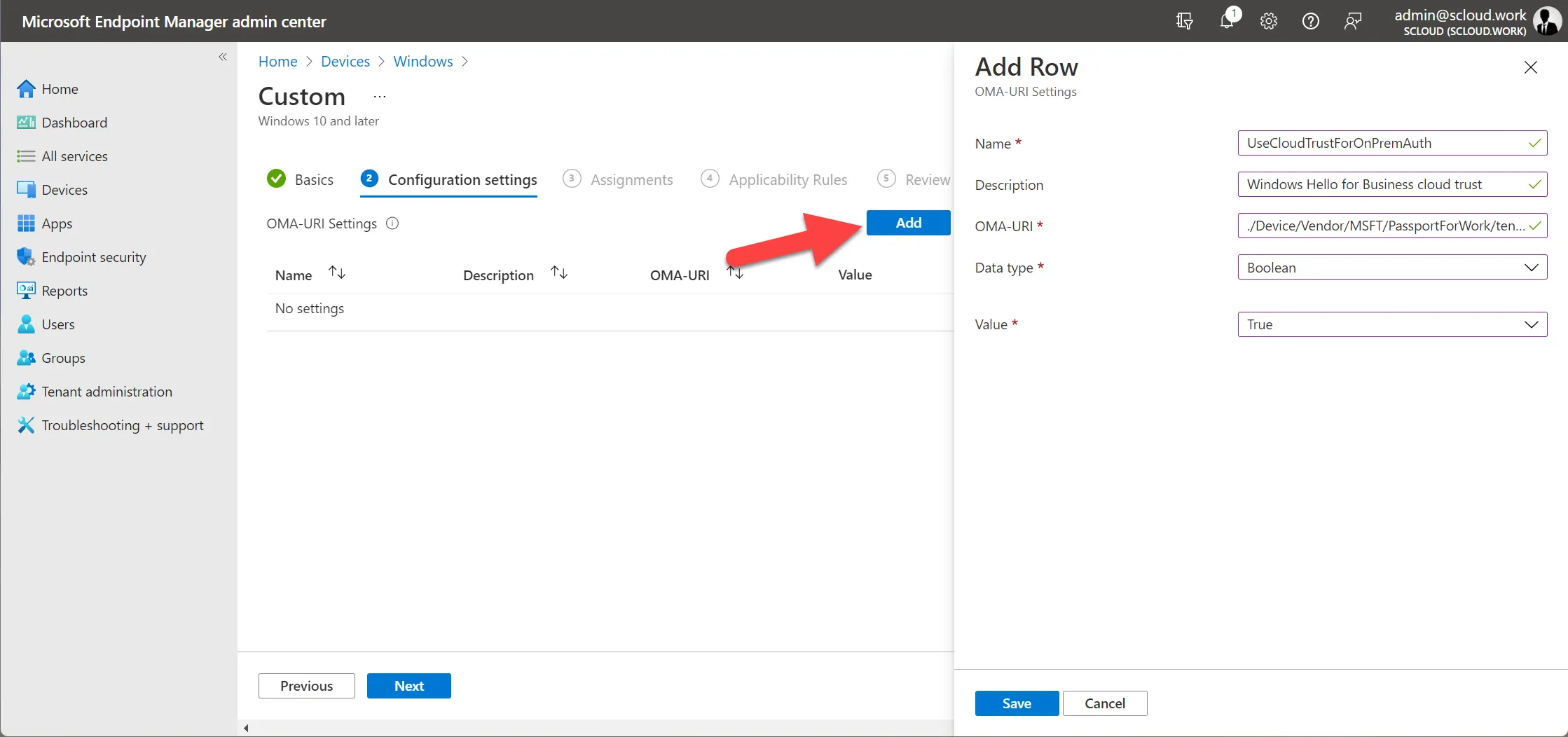Click the Previous button
The width and height of the screenshot is (1568, 737).
pos(307,686)
